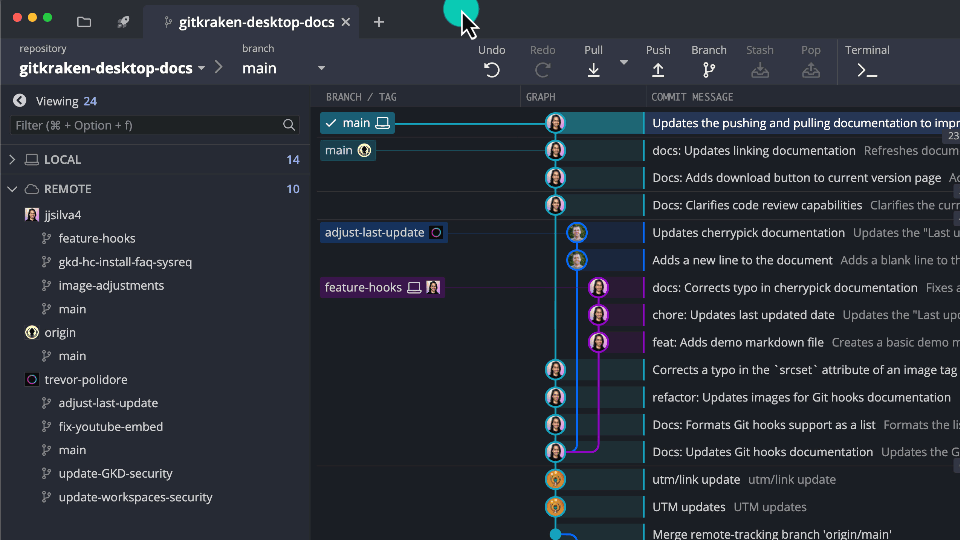Expand the LOCAL branches section
Screen dimensions: 960x540
12,160
